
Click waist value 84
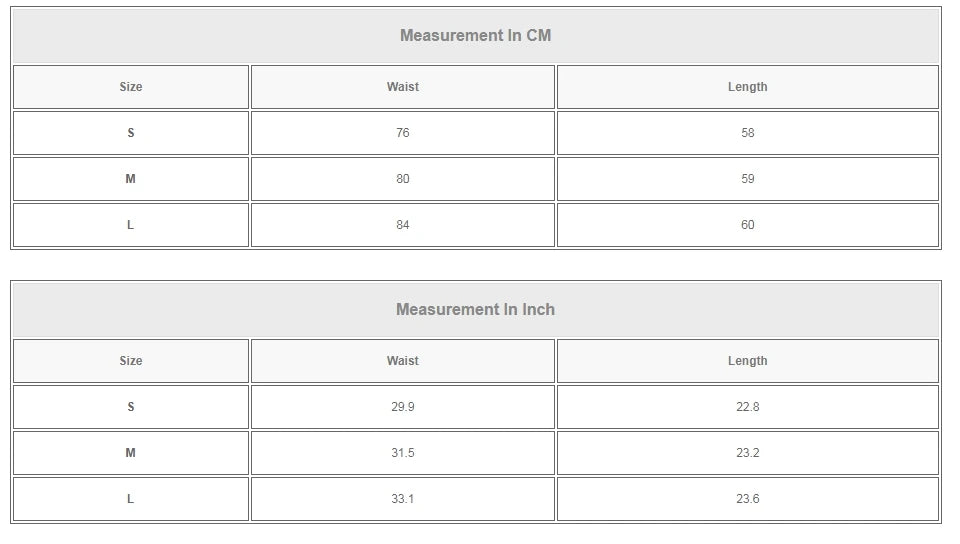(403, 225)
